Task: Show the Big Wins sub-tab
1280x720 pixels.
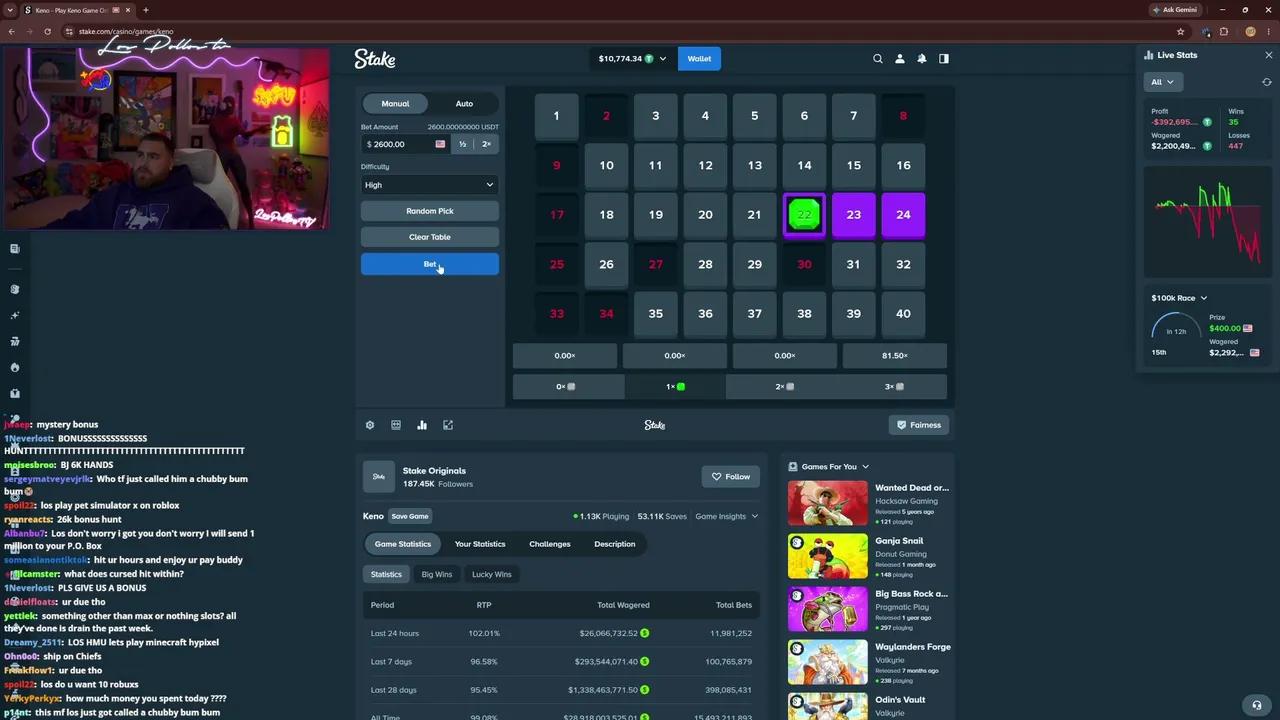Action: pos(437,575)
